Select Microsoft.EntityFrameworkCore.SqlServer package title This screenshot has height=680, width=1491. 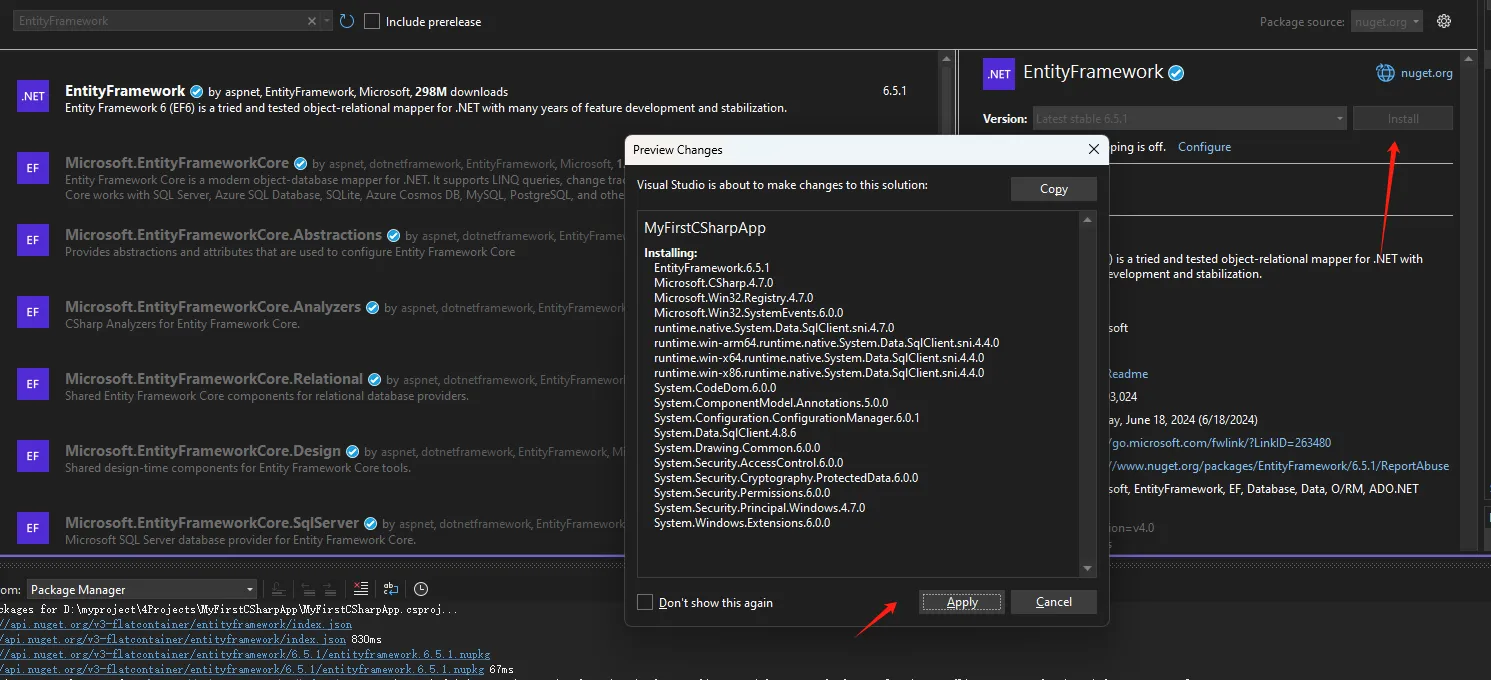point(212,523)
